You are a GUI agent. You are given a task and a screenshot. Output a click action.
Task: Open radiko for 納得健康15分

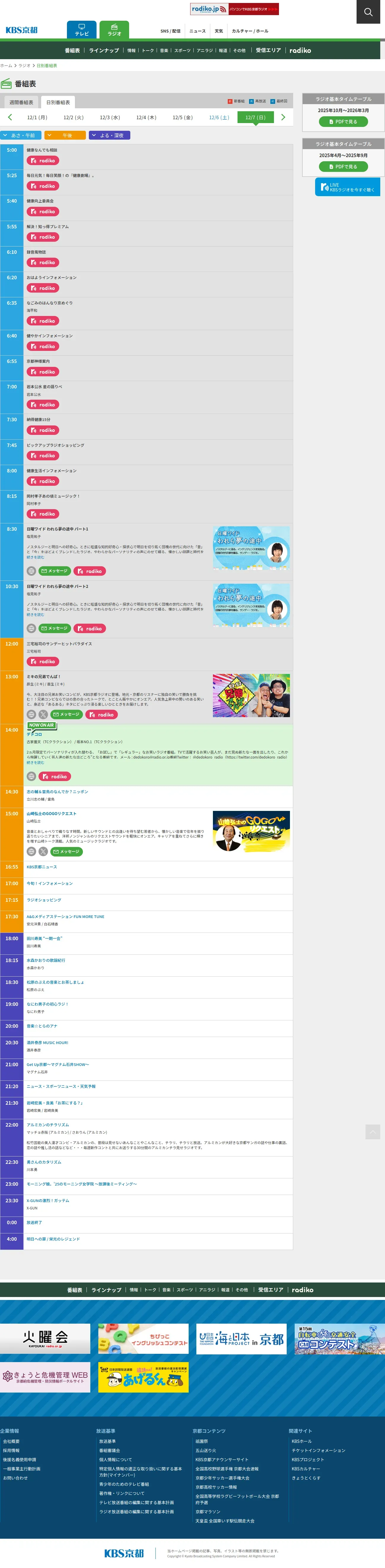pyautogui.click(x=43, y=430)
